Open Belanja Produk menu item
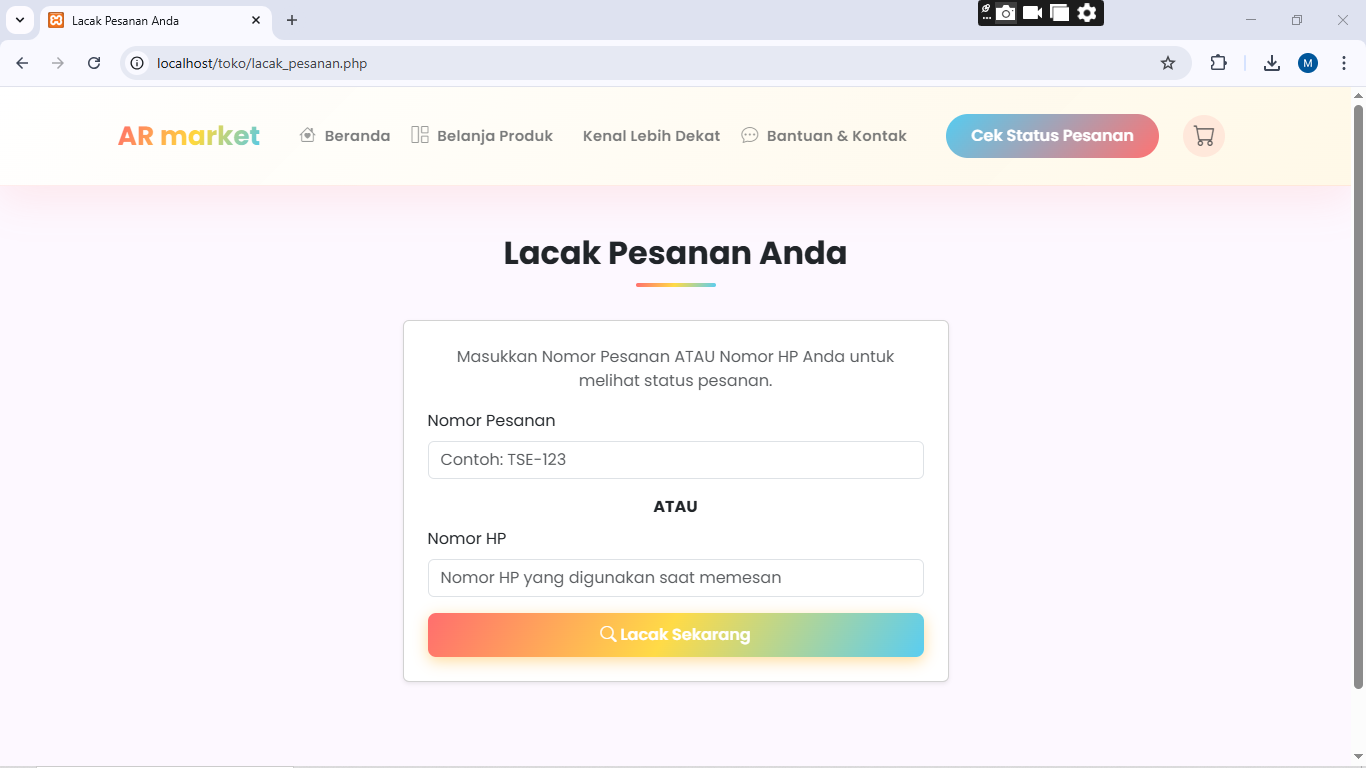1366x768 pixels. [x=482, y=136]
